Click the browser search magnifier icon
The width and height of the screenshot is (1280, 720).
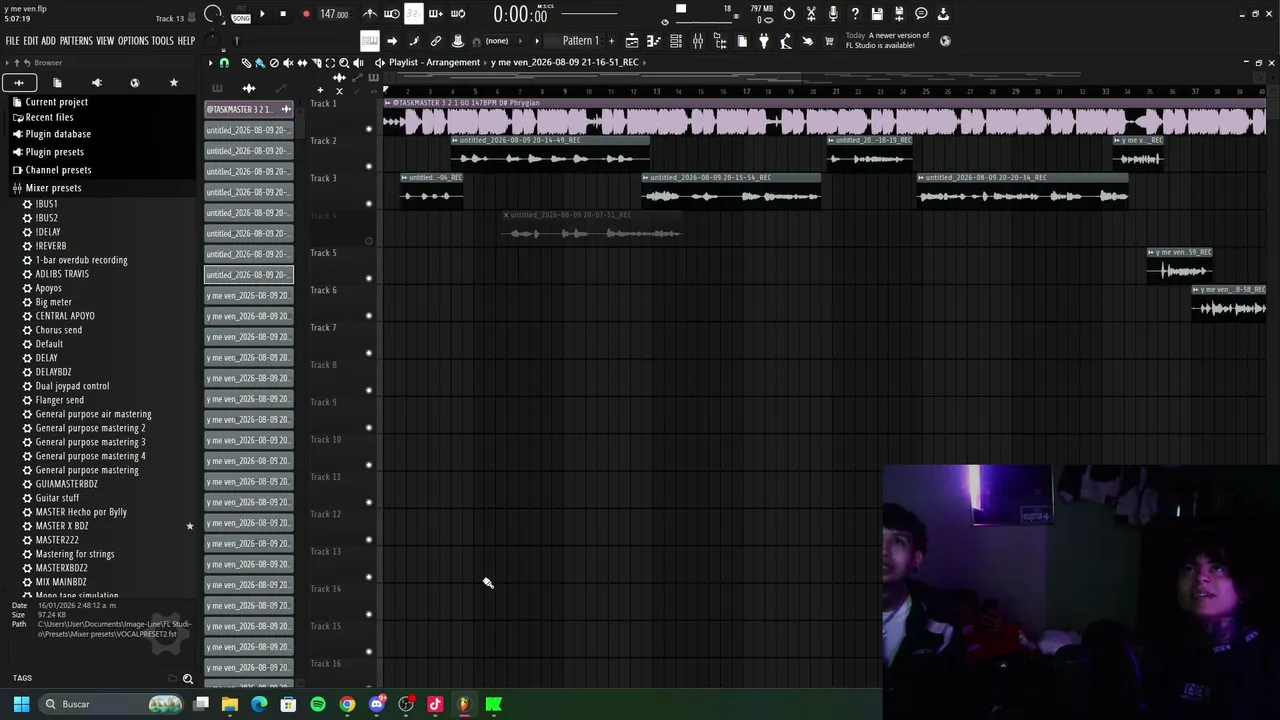[188, 679]
